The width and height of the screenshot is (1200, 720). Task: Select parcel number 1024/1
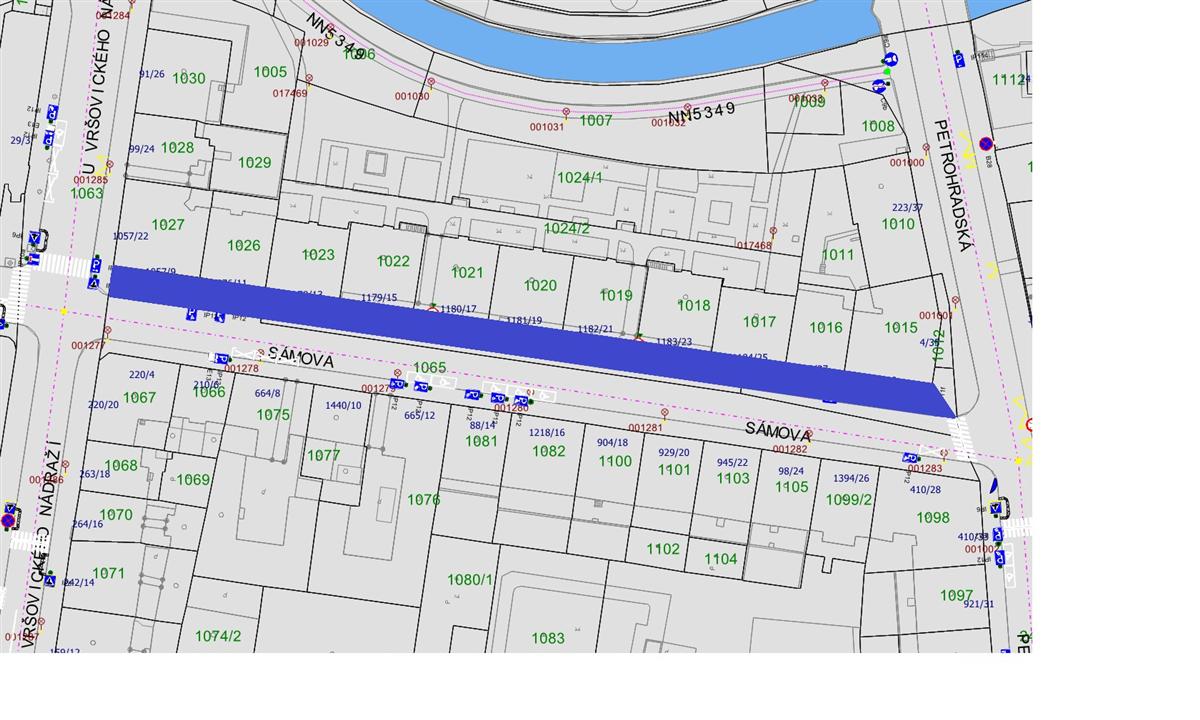click(x=580, y=177)
